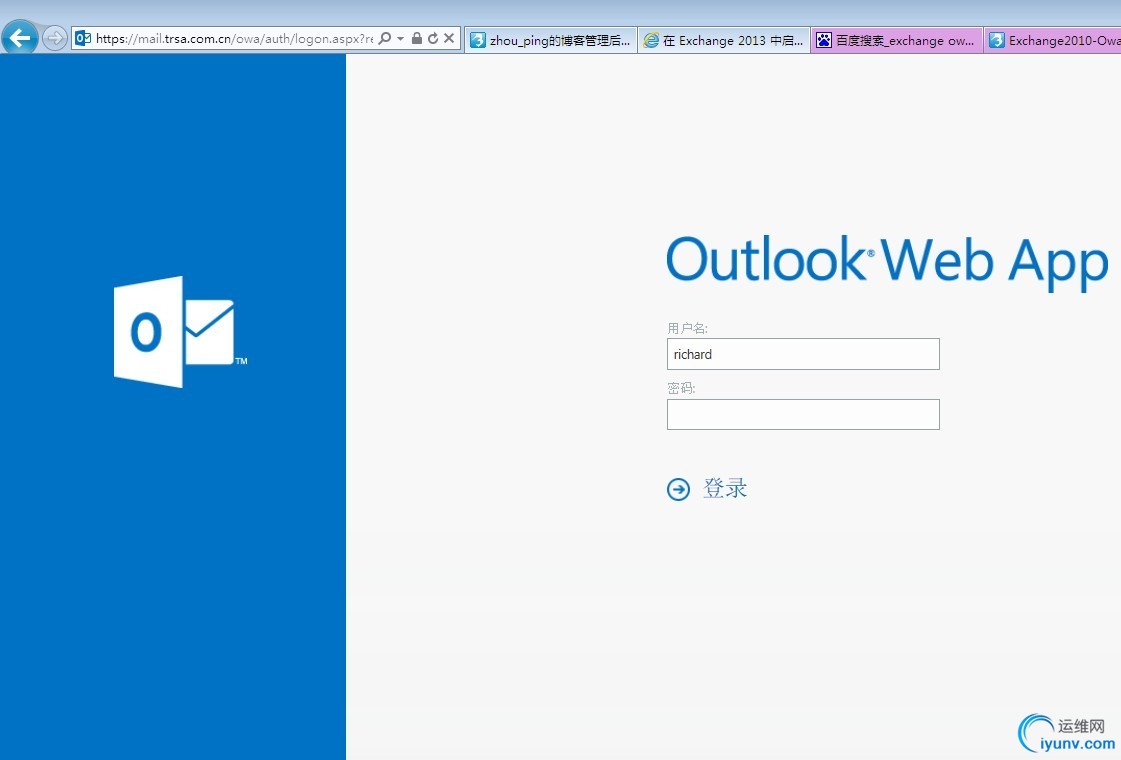Switch to the Exchange 2013 tab

(724, 40)
